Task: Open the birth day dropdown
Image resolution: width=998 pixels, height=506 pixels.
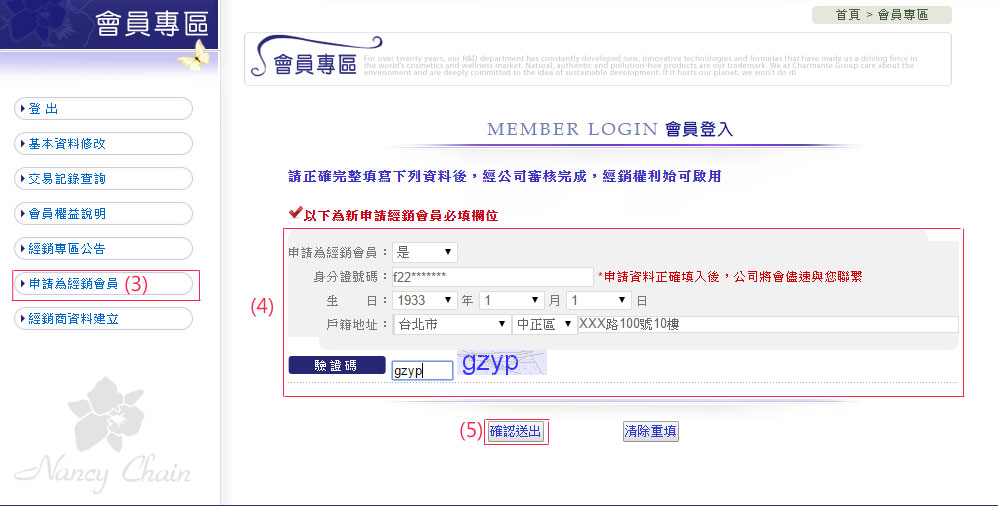Action: [x=598, y=300]
